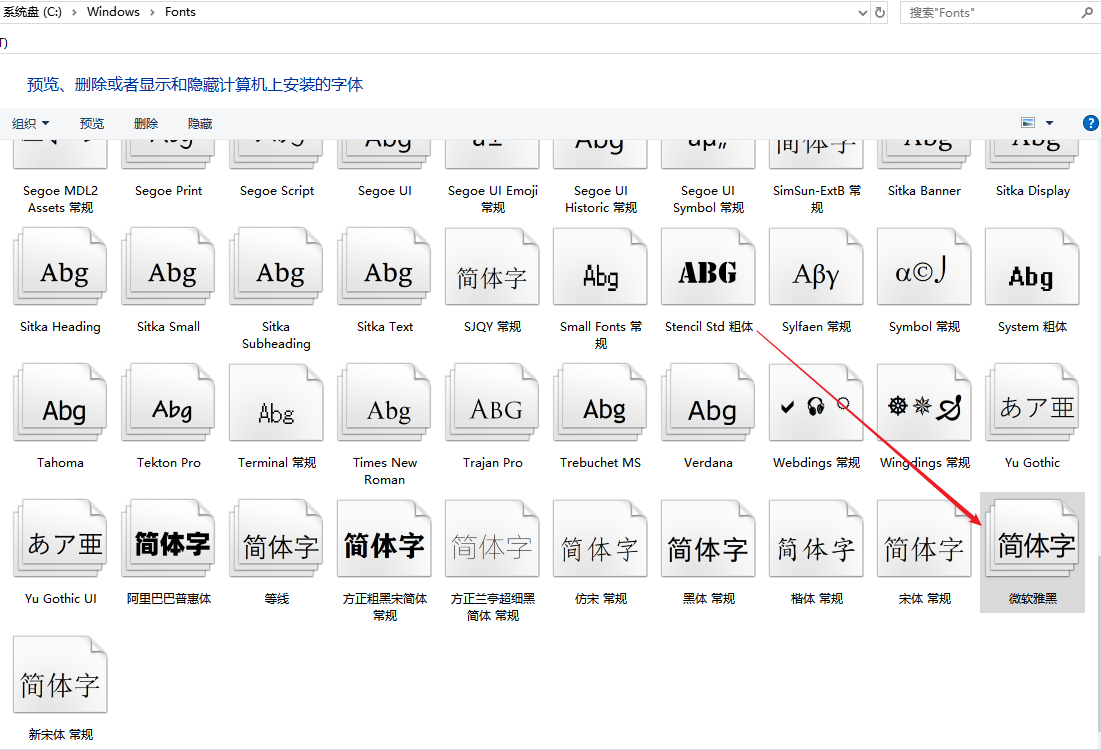
Task: Change view using the layout icon button
Action: (1028, 123)
